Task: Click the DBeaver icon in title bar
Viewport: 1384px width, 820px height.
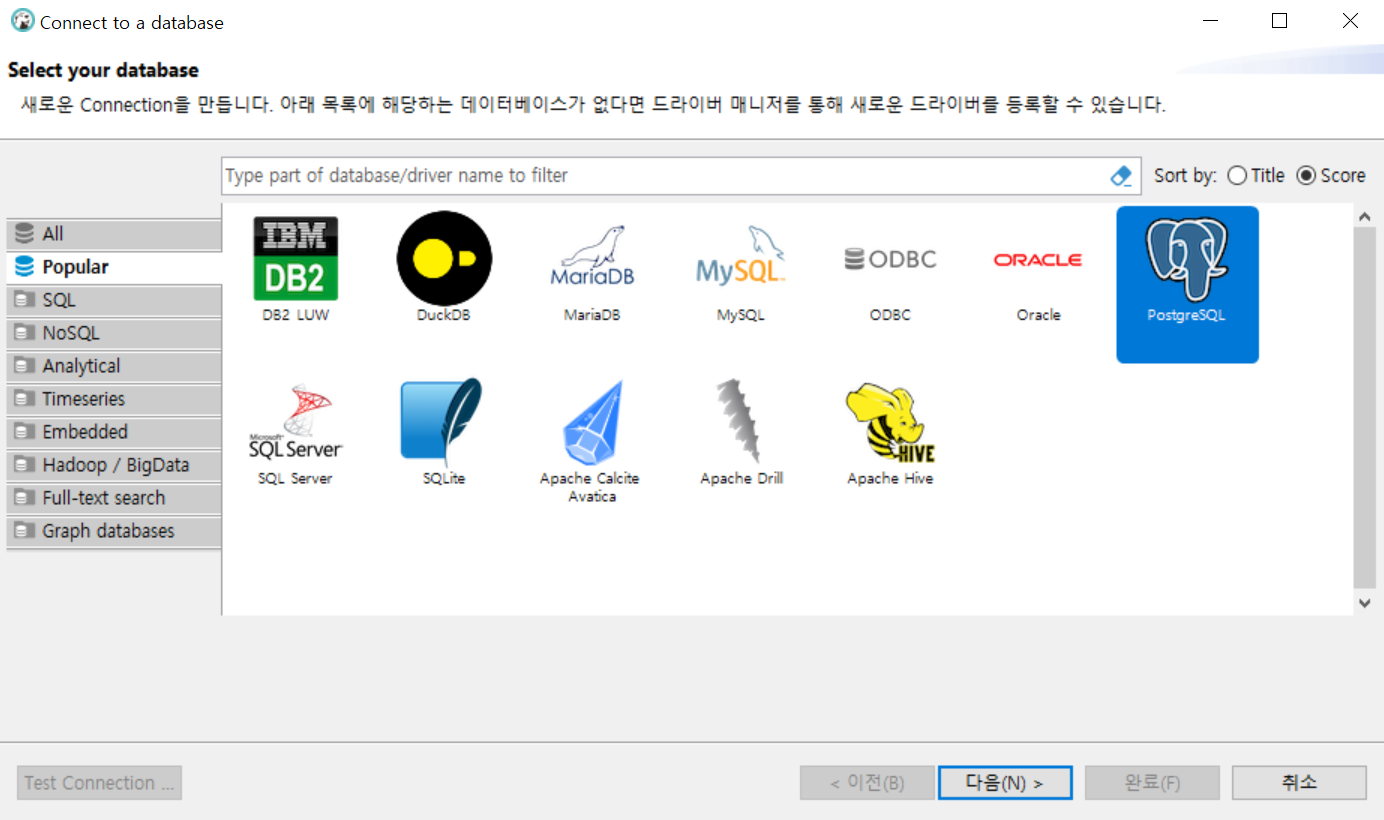Action: click(22, 21)
